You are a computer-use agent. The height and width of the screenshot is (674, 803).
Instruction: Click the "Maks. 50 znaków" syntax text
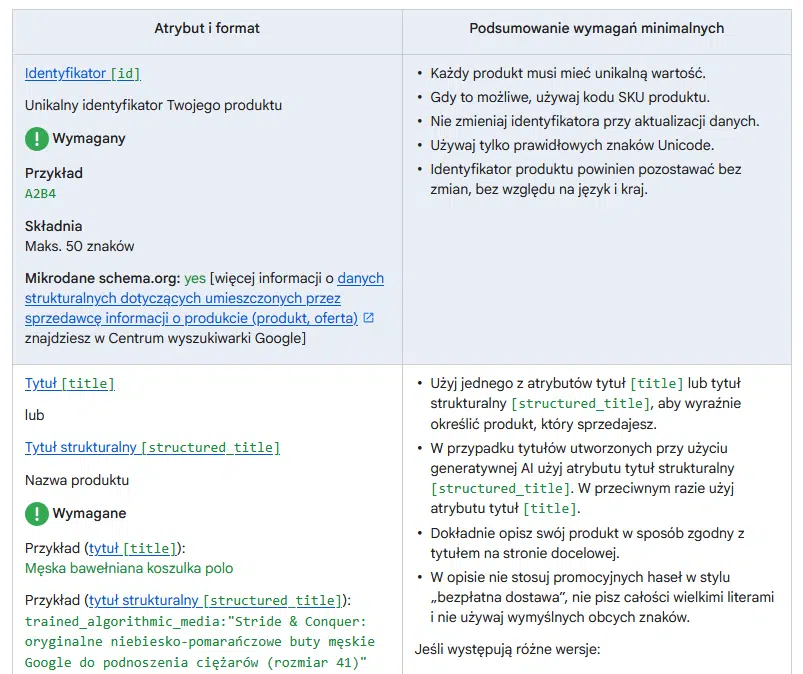pos(79,246)
